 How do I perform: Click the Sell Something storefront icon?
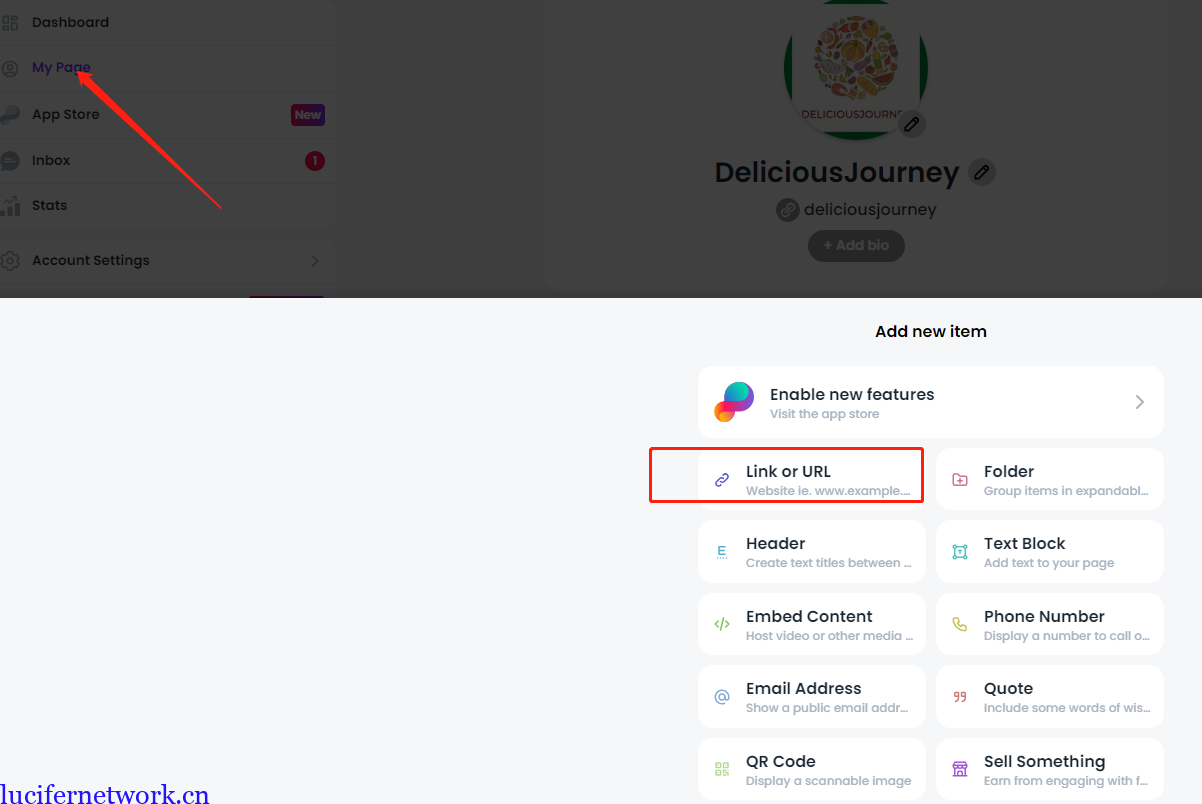pyautogui.click(x=960, y=769)
